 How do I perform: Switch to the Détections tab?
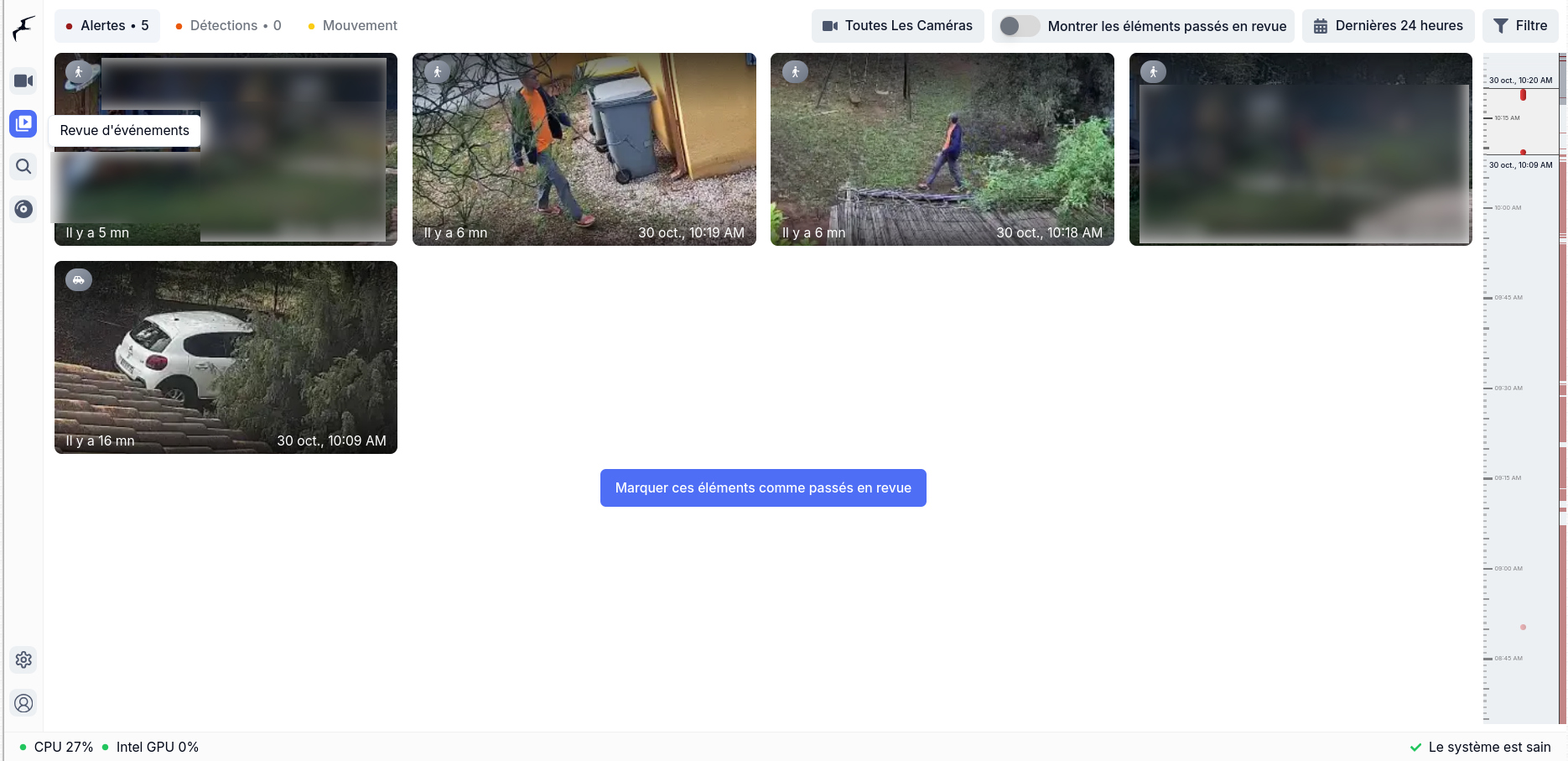click(x=228, y=26)
